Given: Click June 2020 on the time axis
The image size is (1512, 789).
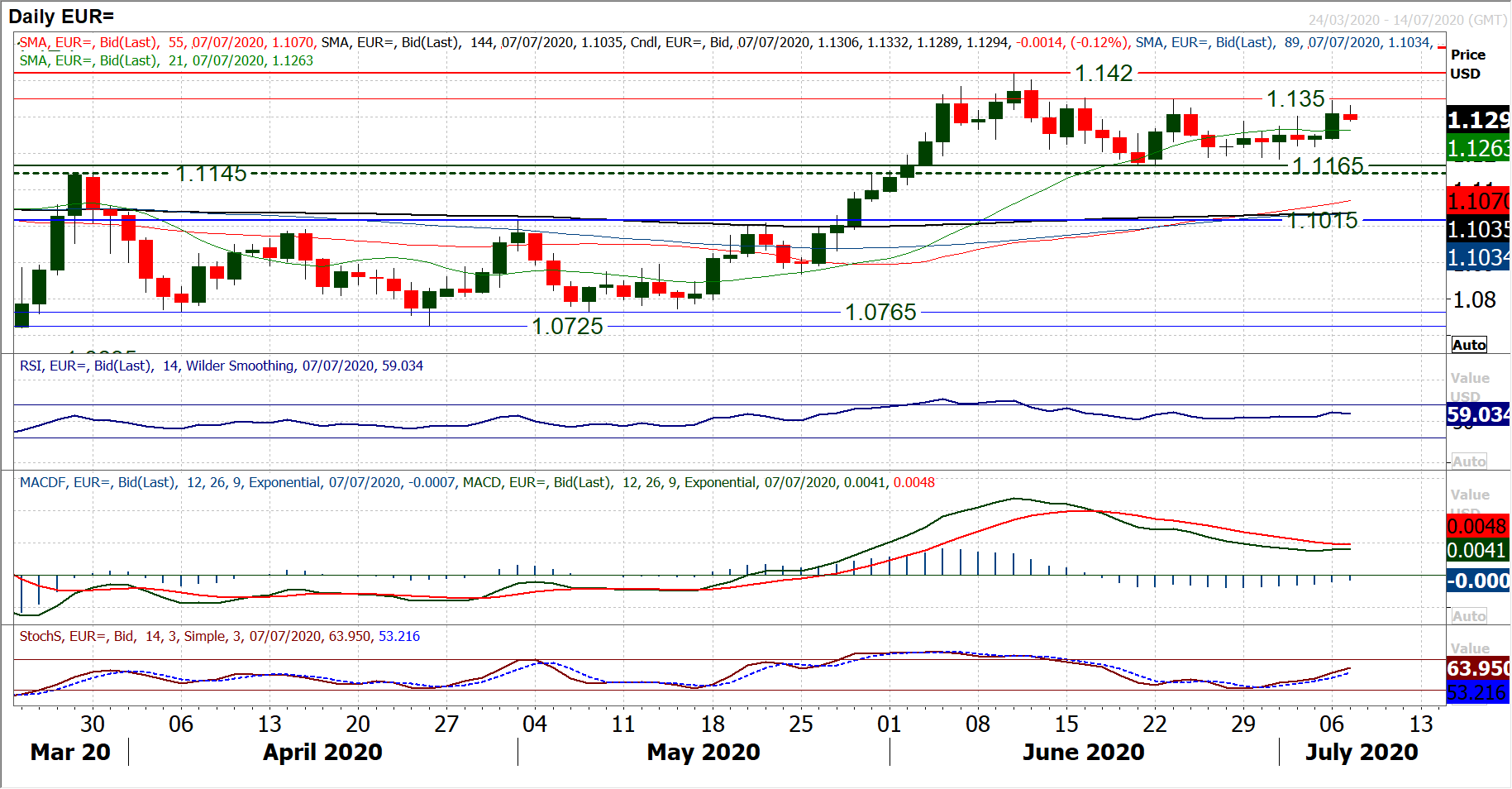Looking at the screenshot, I should click(x=1083, y=752).
